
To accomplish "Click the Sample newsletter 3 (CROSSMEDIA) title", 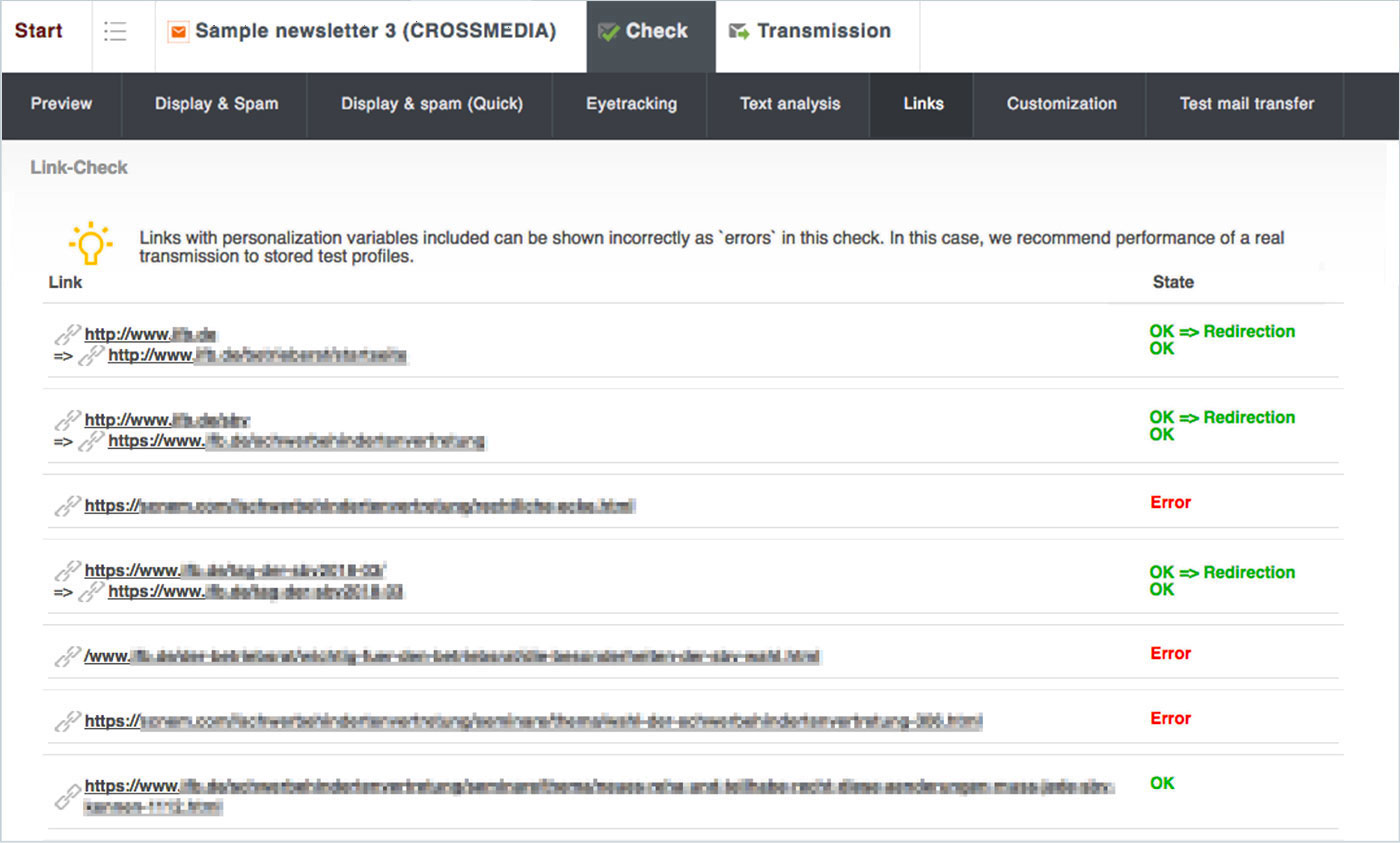I will [x=375, y=31].
